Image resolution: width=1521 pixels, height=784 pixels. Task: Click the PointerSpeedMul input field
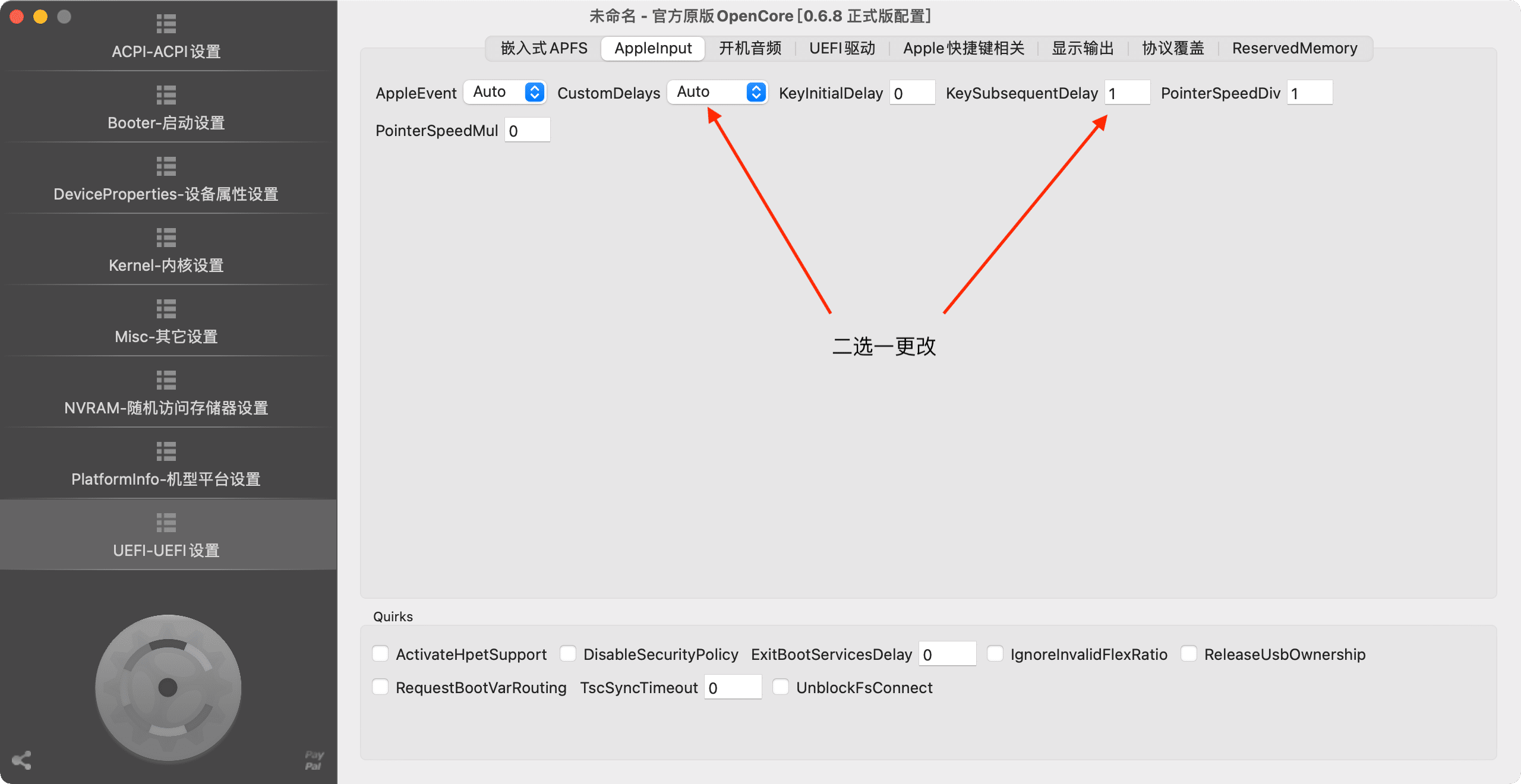coord(528,130)
